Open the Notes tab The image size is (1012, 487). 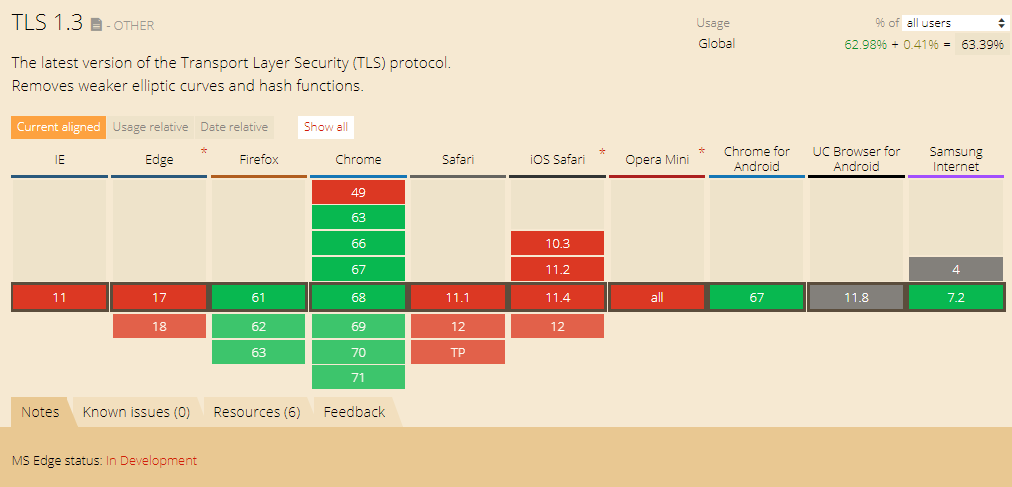click(40, 412)
